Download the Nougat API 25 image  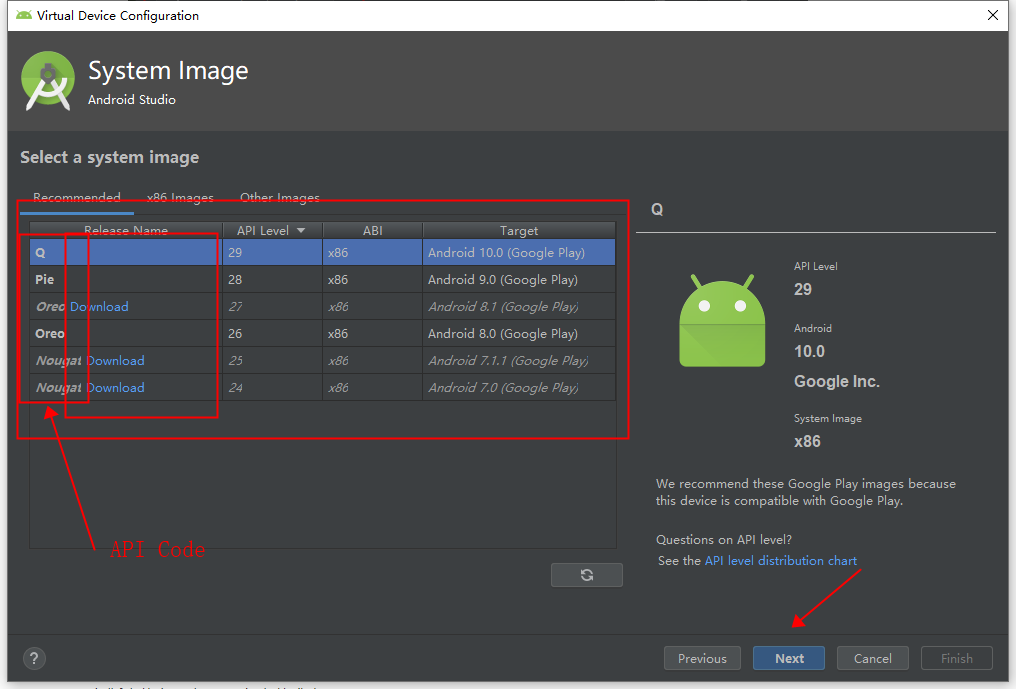coord(115,360)
